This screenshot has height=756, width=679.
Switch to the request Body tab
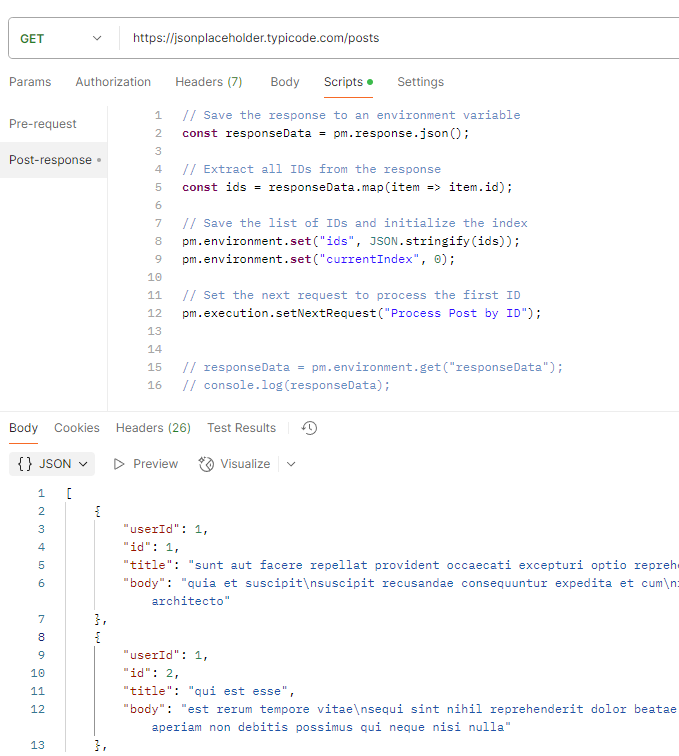coord(285,82)
